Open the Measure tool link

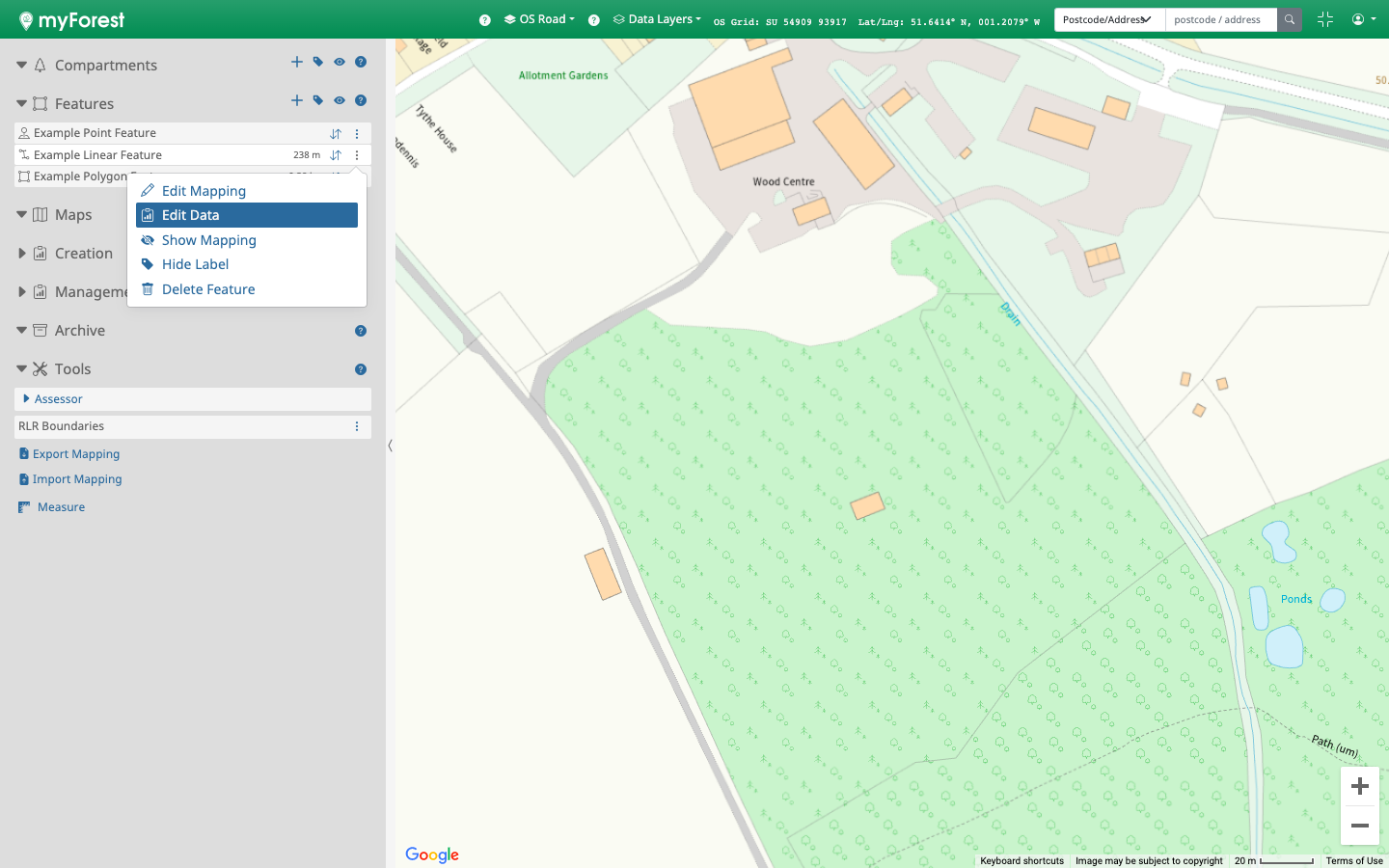(x=61, y=507)
